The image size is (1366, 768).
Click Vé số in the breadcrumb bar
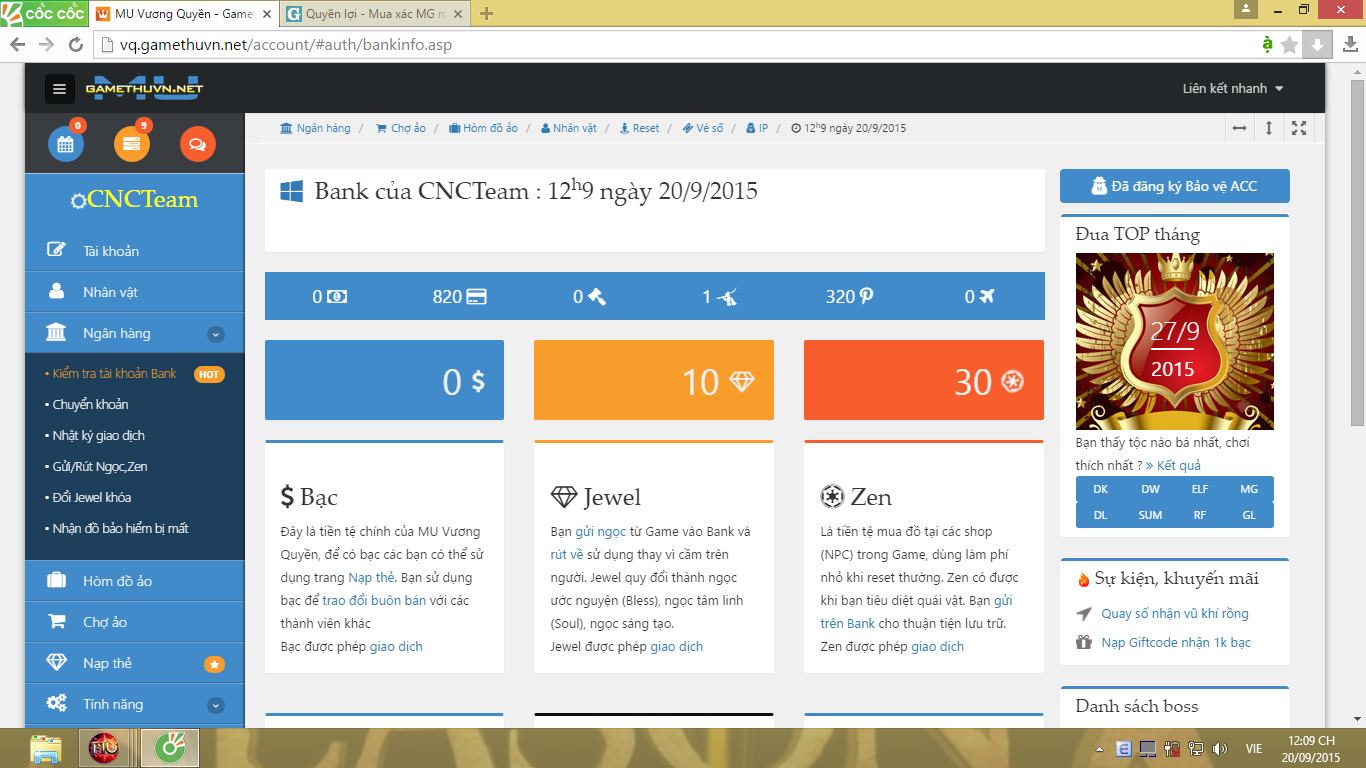point(703,128)
